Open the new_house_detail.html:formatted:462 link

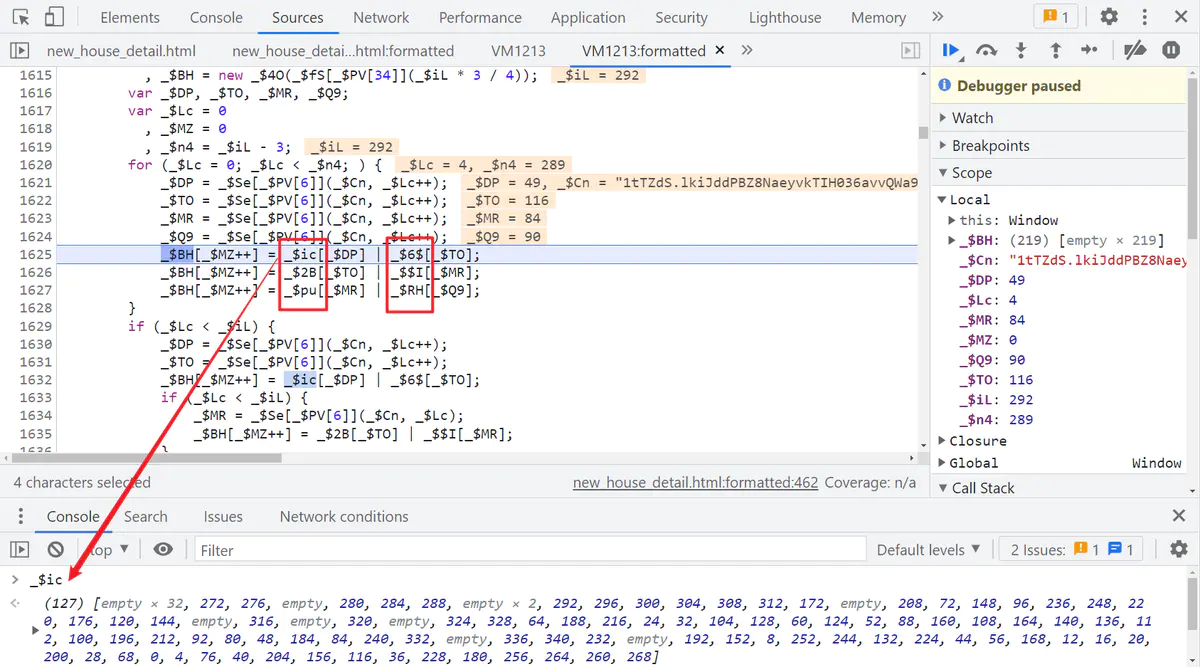pyautogui.click(x=695, y=482)
